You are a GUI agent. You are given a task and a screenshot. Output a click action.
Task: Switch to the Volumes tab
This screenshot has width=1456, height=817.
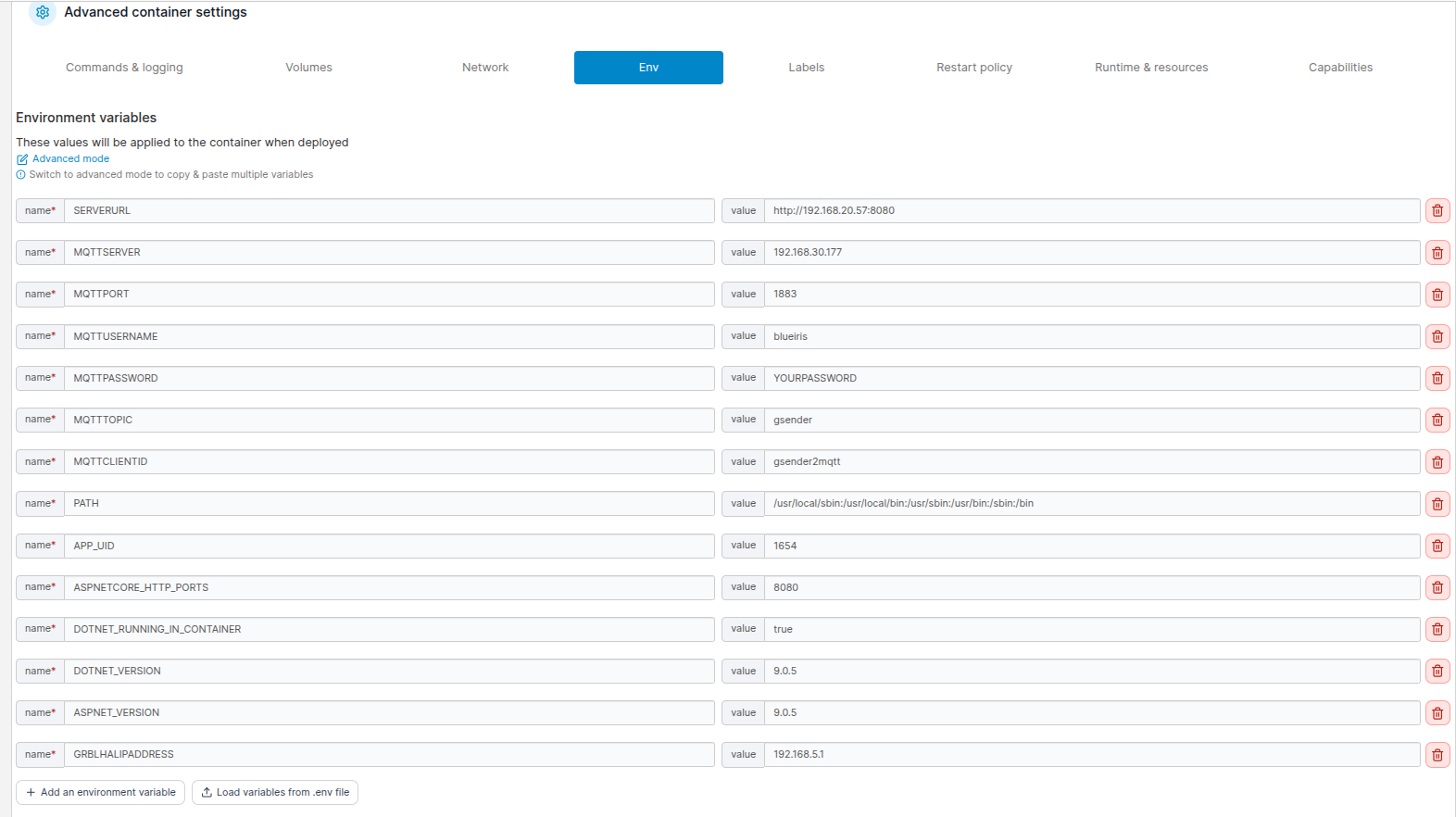(308, 68)
